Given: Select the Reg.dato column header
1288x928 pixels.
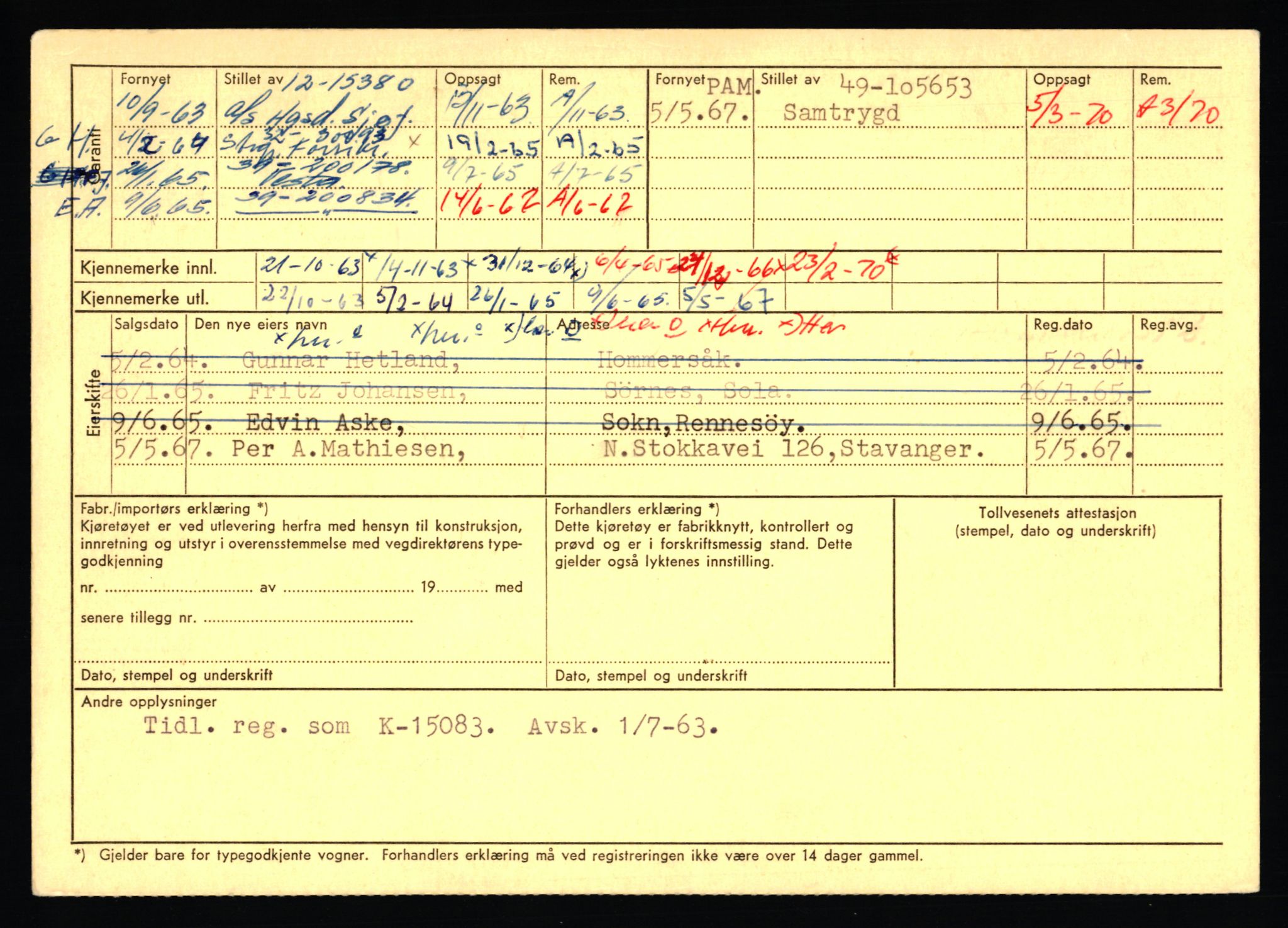Looking at the screenshot, I should coord(1063,325).
